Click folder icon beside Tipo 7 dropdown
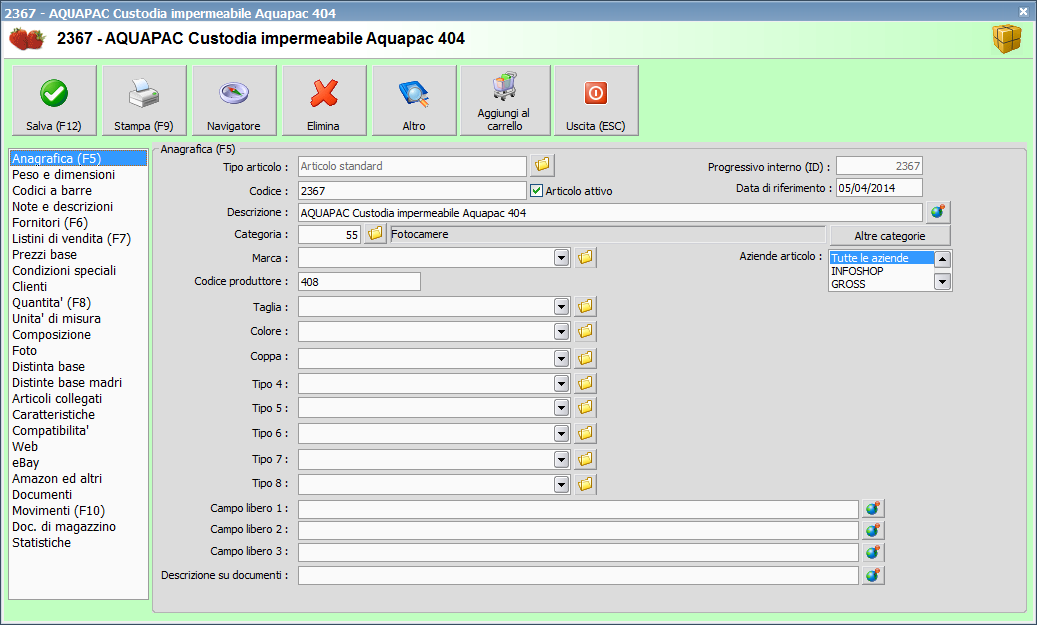Screen dimensions: 1037x625 point(585,459)
